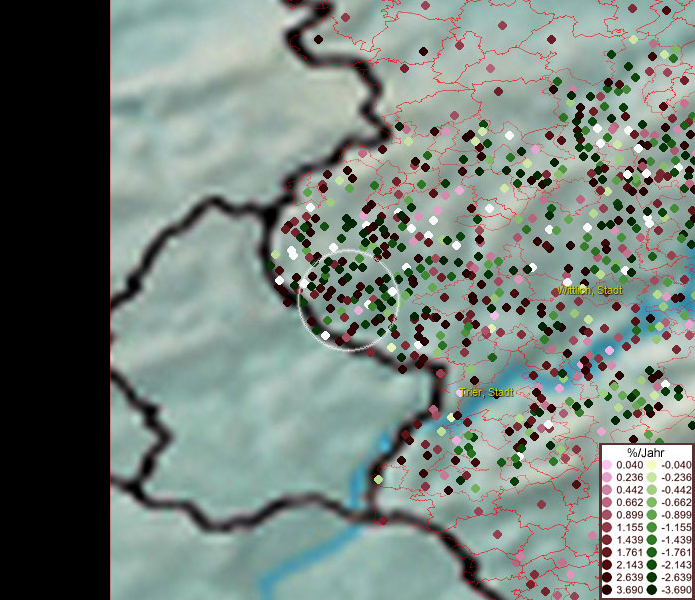Pick the 1.761 legend color dot
695x600 pixels.
(x=607, y=553)
